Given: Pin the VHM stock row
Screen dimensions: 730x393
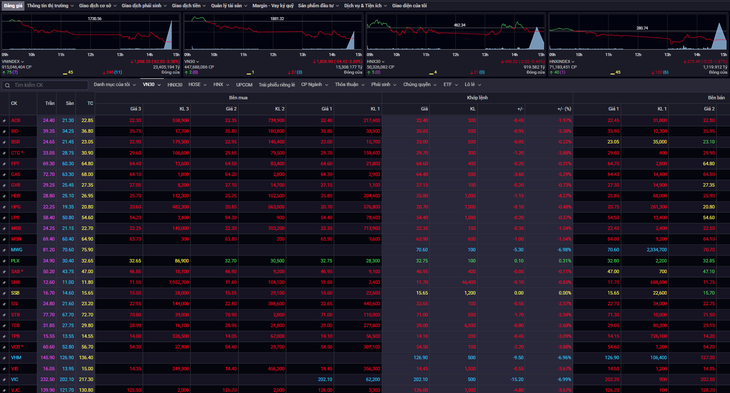Looking at the screenshot, I should click(4, 358).
